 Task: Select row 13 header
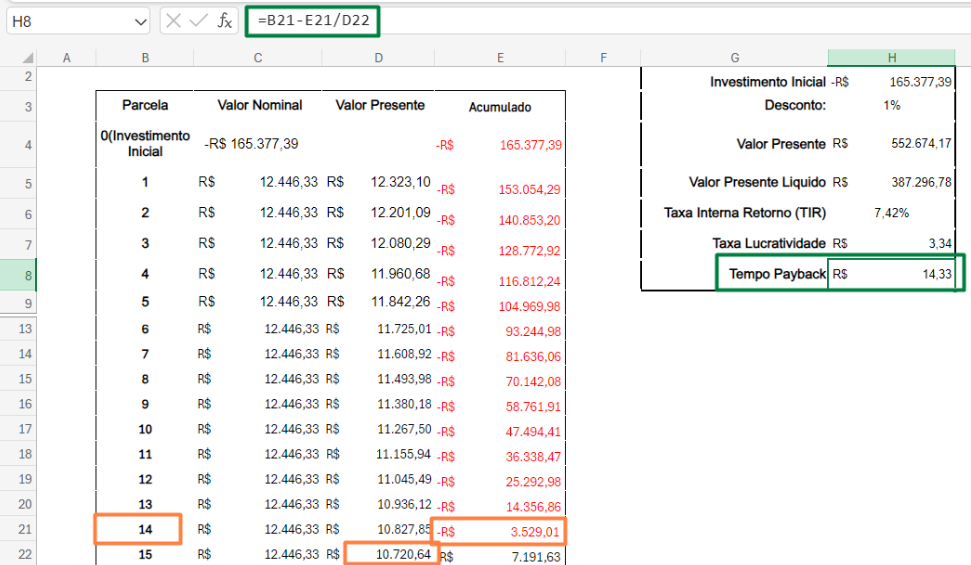click(x=19, y=328)
